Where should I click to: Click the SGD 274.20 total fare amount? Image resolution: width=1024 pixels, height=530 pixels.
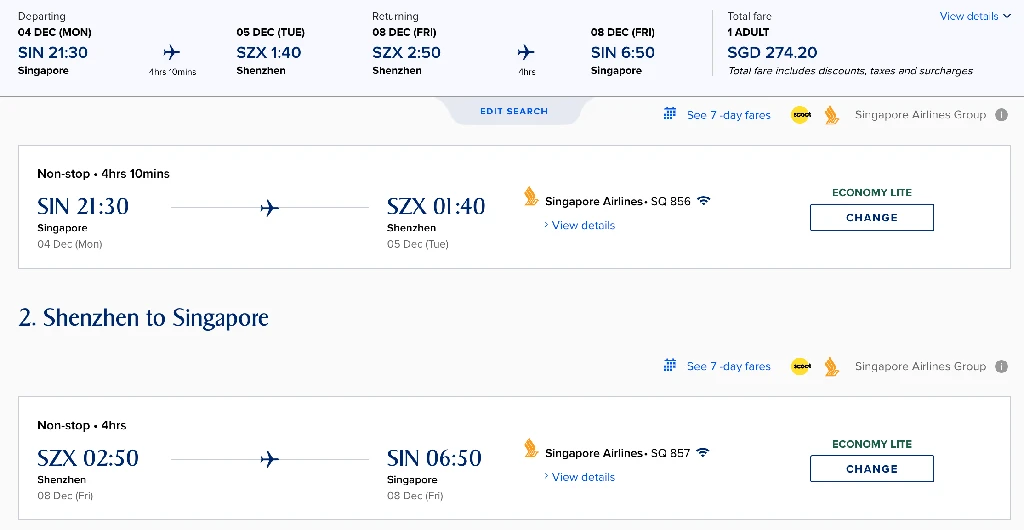click(772, 53)
